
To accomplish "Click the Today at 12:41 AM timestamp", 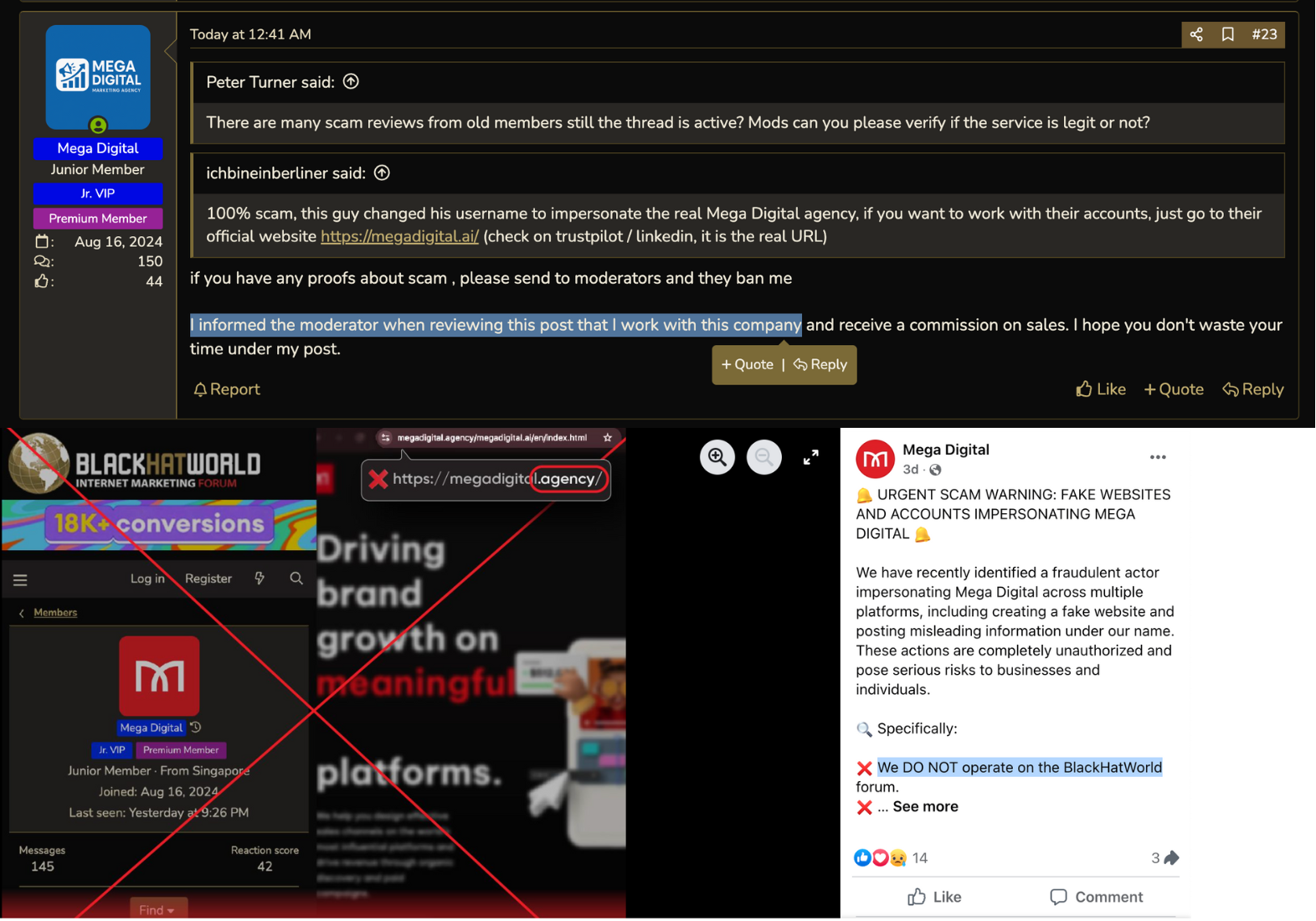I will pyautogui.click(x=250, y=34).
